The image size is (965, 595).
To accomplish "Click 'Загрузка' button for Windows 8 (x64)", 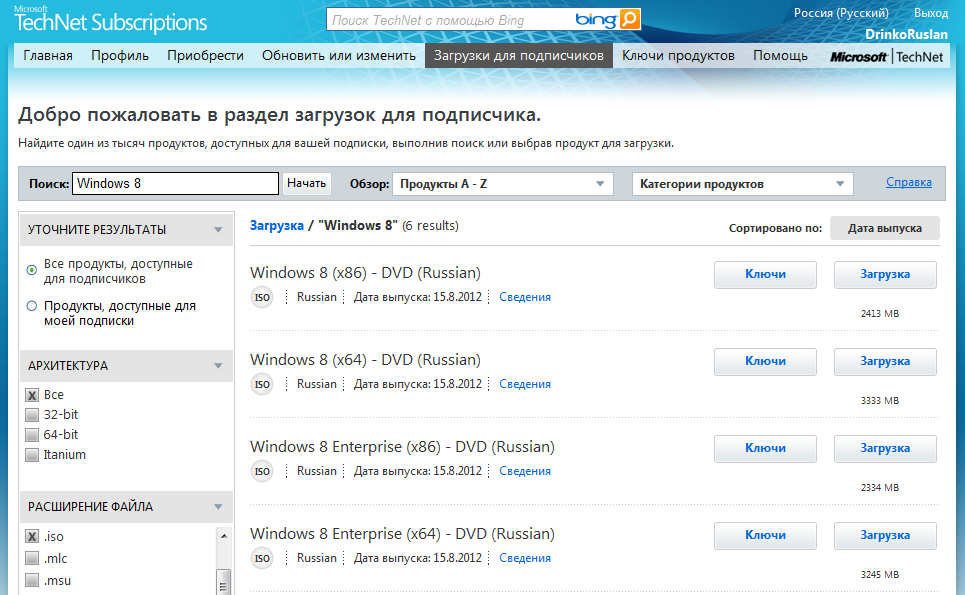I will click(885, 361).
